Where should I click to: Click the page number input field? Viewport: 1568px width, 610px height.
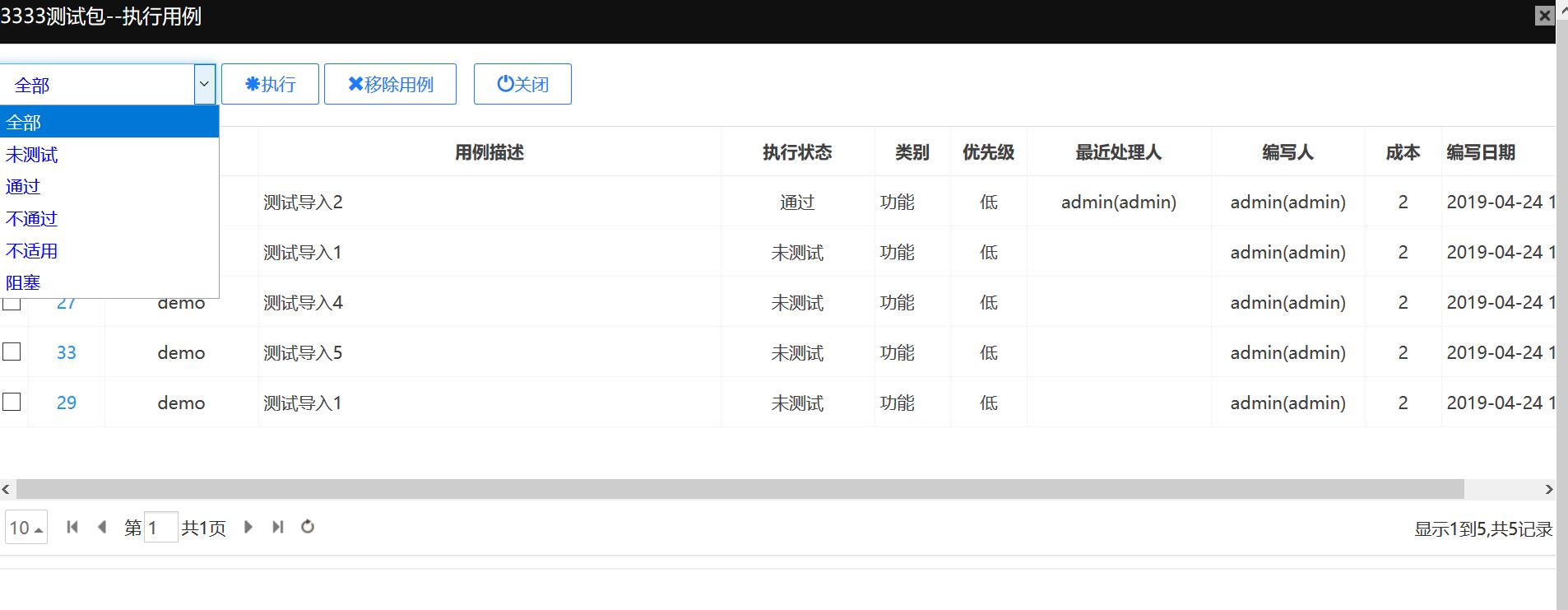[160, 528]
